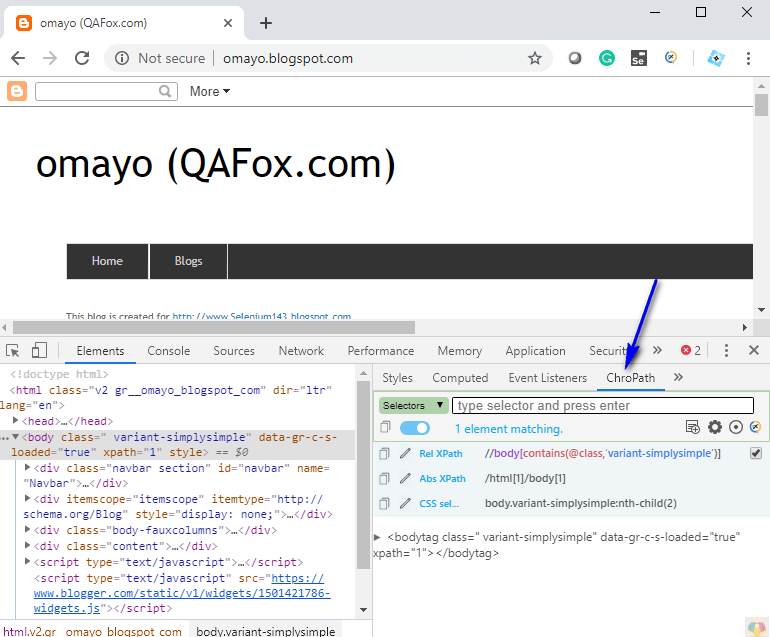Expand the content div node
Viewport: 770px width, 637px height.
(x=28, y=545)
